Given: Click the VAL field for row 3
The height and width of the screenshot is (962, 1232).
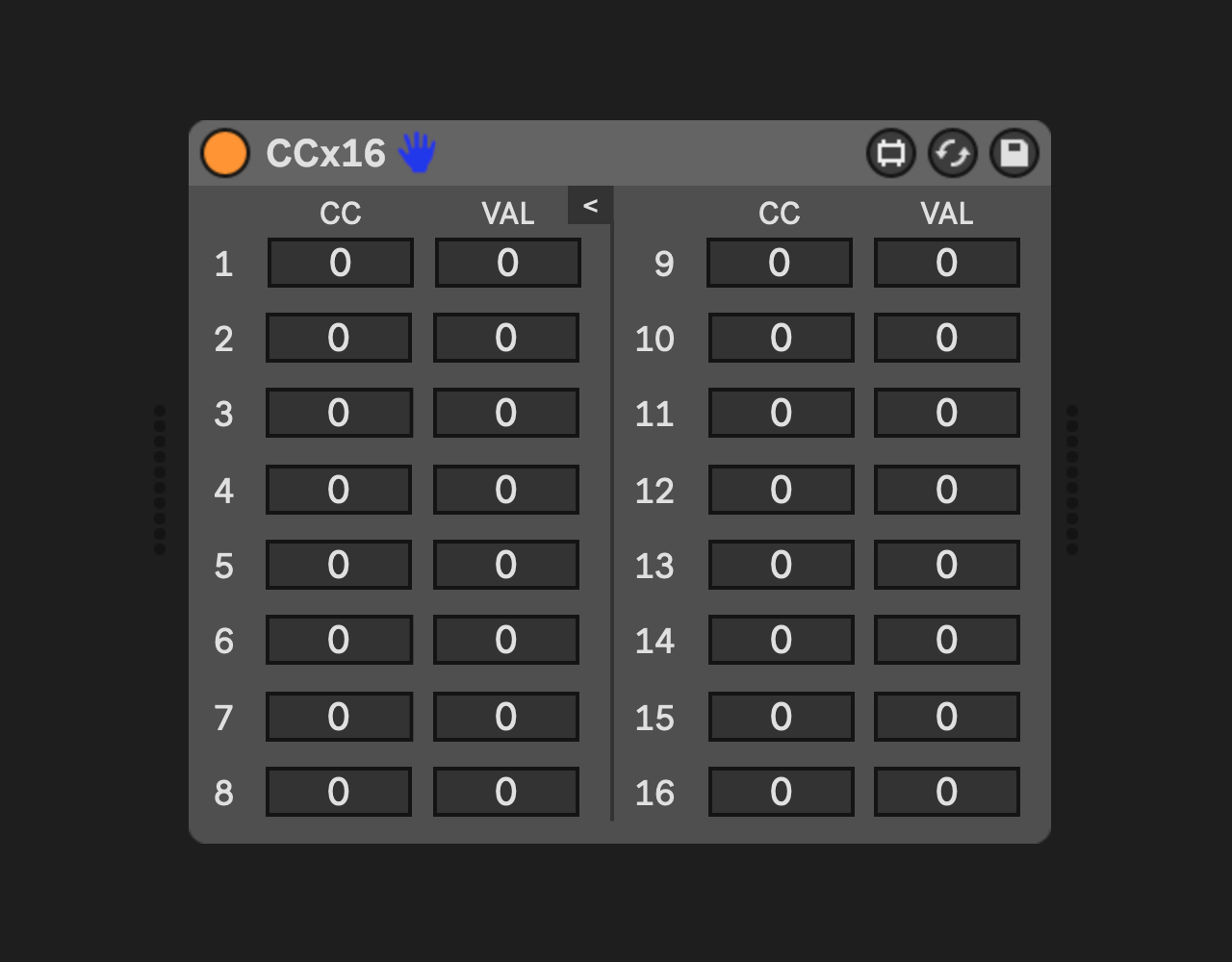Looking at the screenshot, I should pos(506,413).
